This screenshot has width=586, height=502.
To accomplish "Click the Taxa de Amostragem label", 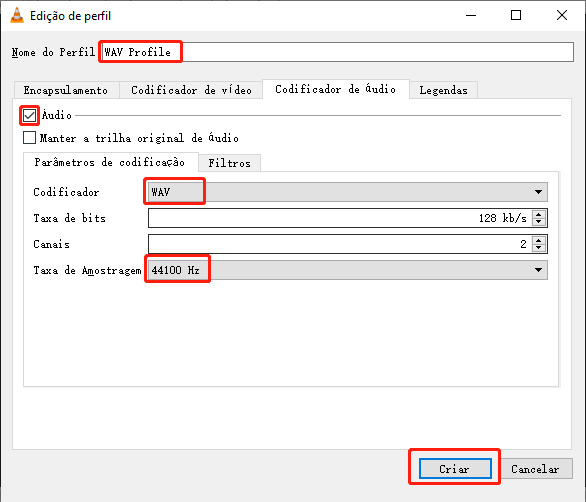I will tap(87, 270).
